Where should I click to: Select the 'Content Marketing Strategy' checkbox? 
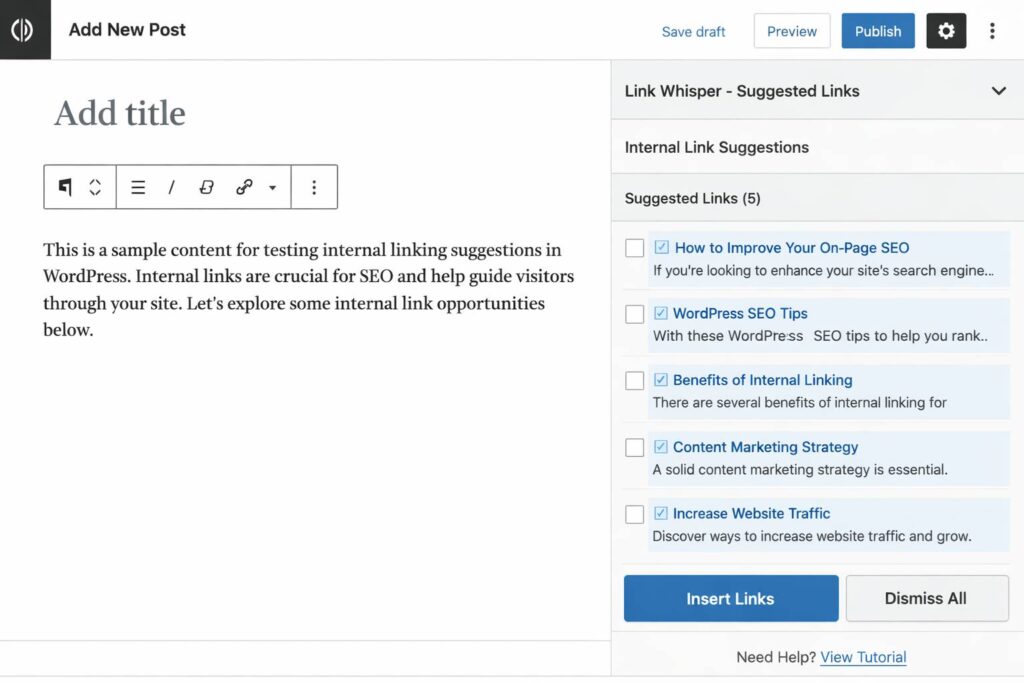634,447
